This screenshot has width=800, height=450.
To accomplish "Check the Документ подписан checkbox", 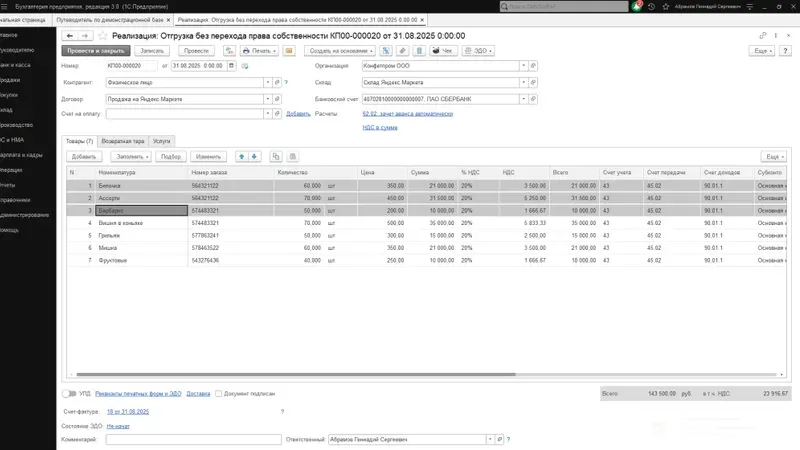I will (x=218, y=394).
